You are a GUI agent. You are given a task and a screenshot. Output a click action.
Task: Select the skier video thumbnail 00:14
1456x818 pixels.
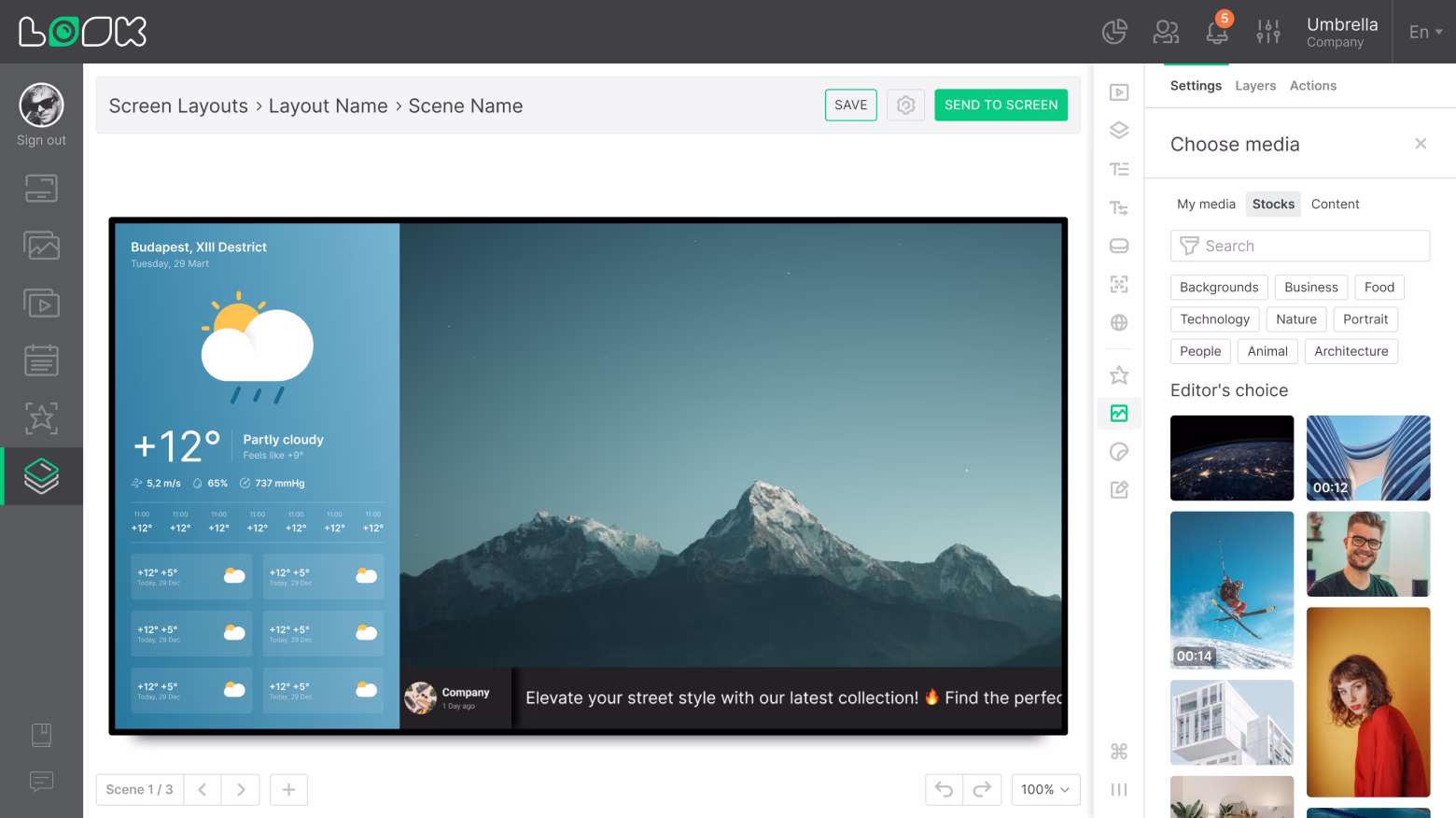click(x=1232, y=590)
